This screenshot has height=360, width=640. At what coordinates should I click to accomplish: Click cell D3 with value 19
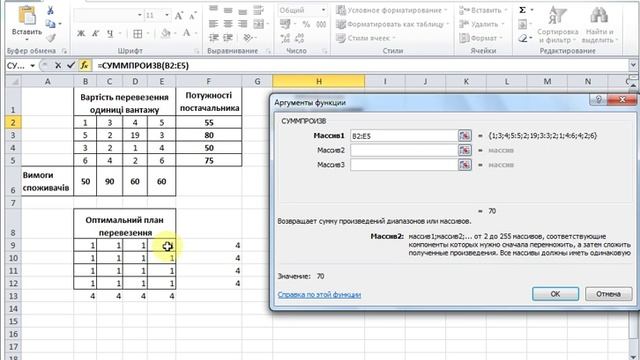coord(135,135)
